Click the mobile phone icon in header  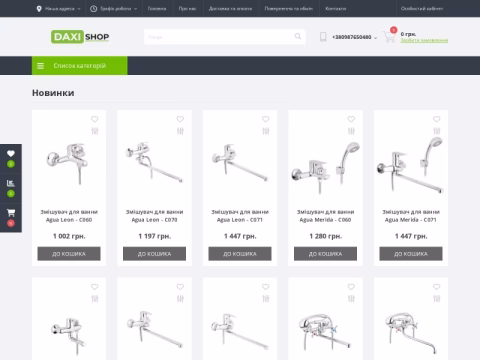[x=323, y=37]
